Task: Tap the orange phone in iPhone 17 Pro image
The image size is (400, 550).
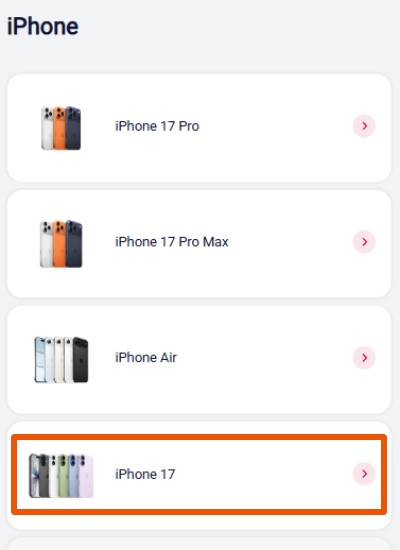Action: (x=59, y=128)
